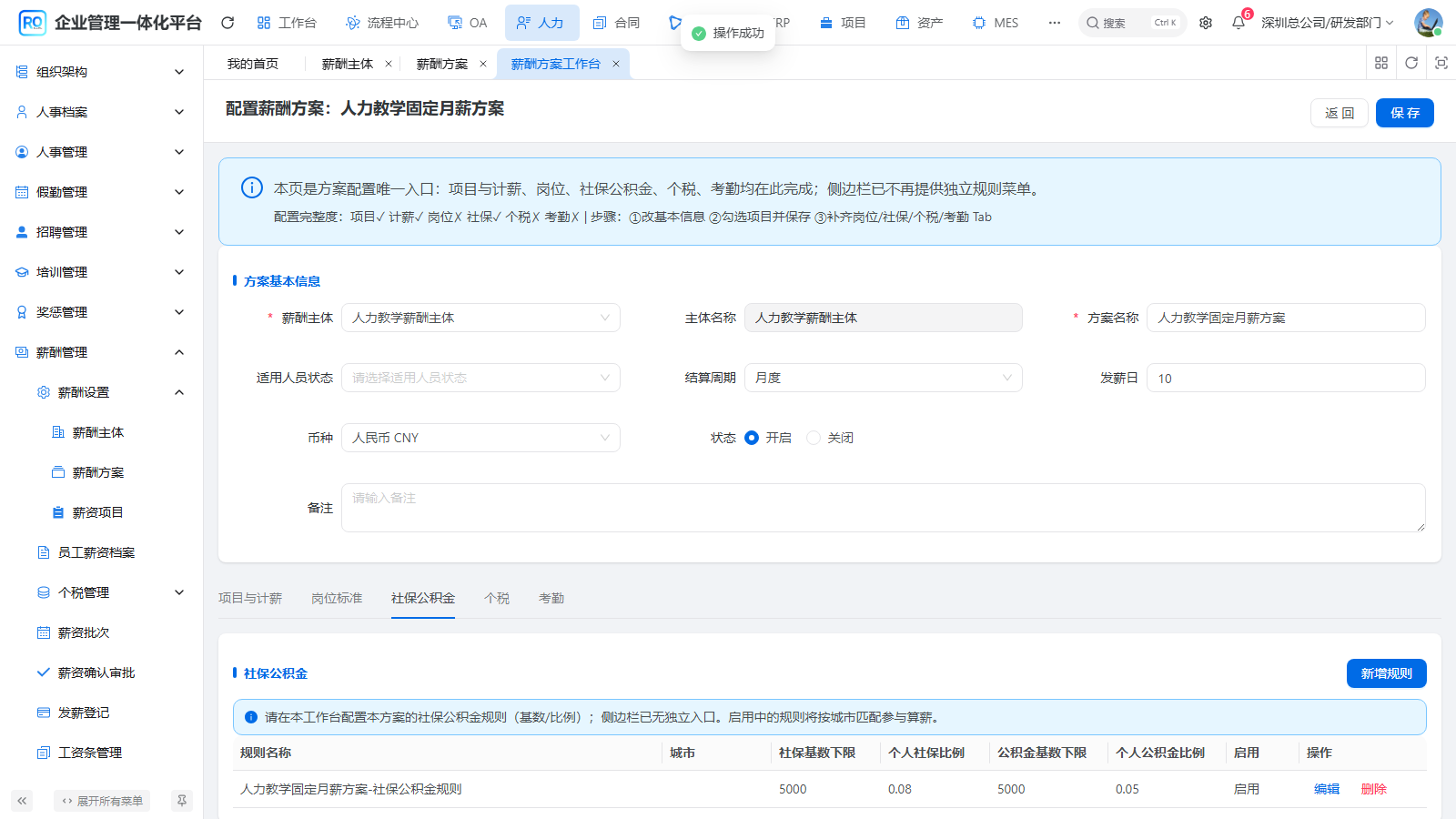Open the 币种 dropdown showing 人民币 CNY
Screen dimensions: 1456x819
(x=480, y=438)
